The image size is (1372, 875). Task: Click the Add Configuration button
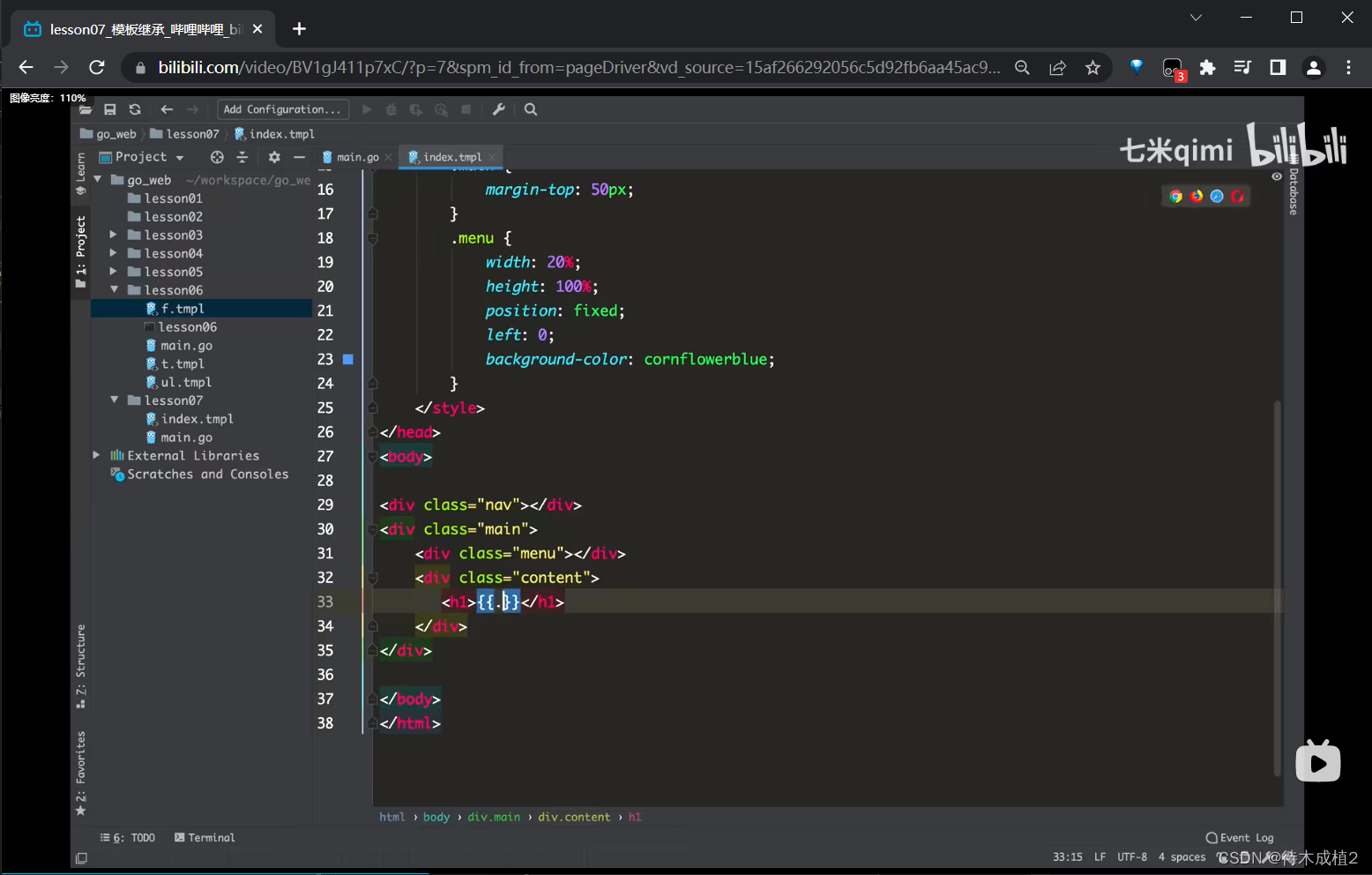[282, 109]
